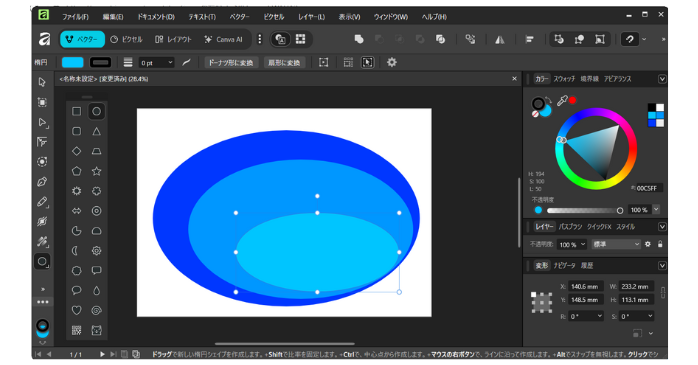The width and height of the screenshot is (698, 365).
Task: Choose the Diamond shape
Action: point(77,151)
